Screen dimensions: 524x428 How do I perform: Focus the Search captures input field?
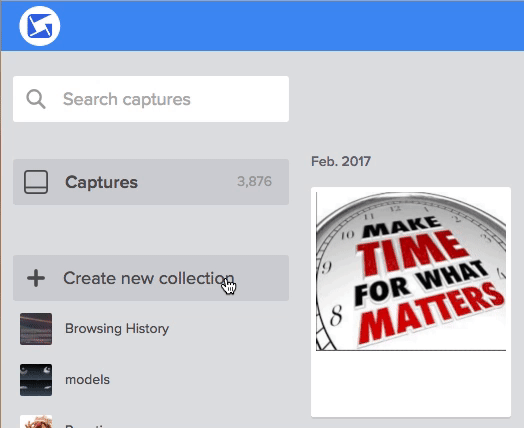pos(151,99)
